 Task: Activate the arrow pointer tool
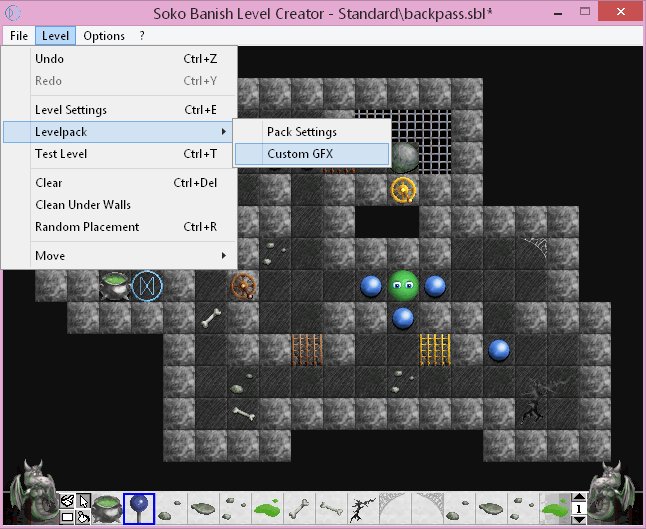point(84,501)
